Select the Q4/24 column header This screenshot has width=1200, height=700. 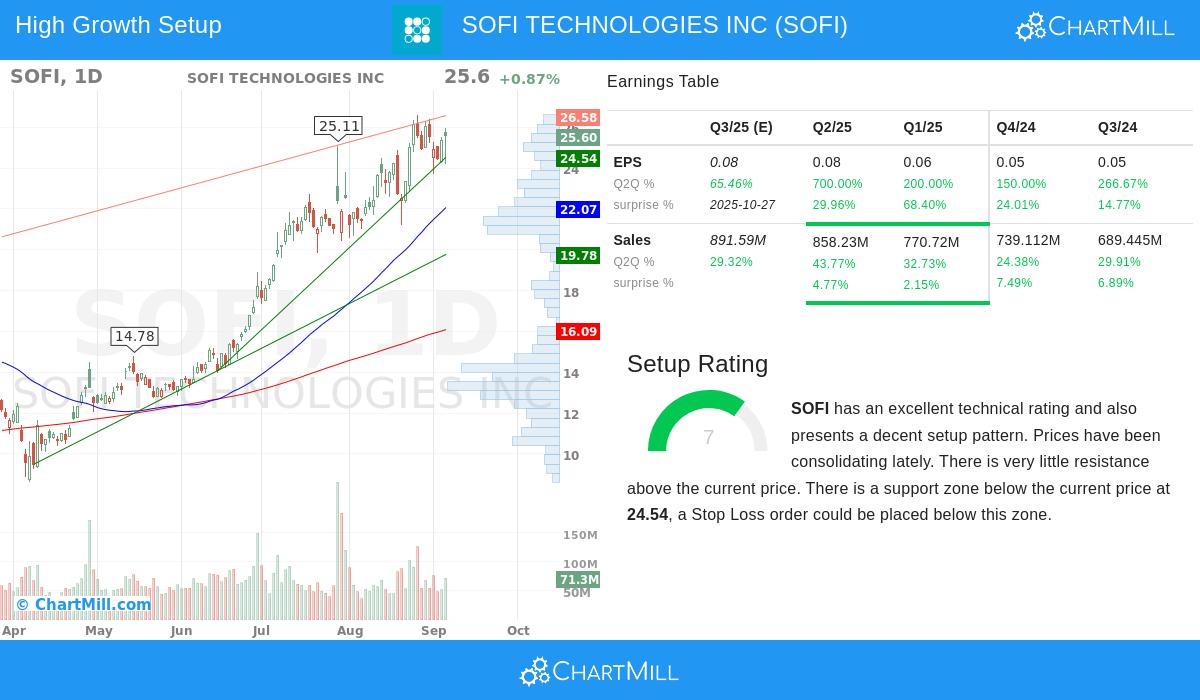[x=1016, y=127]
